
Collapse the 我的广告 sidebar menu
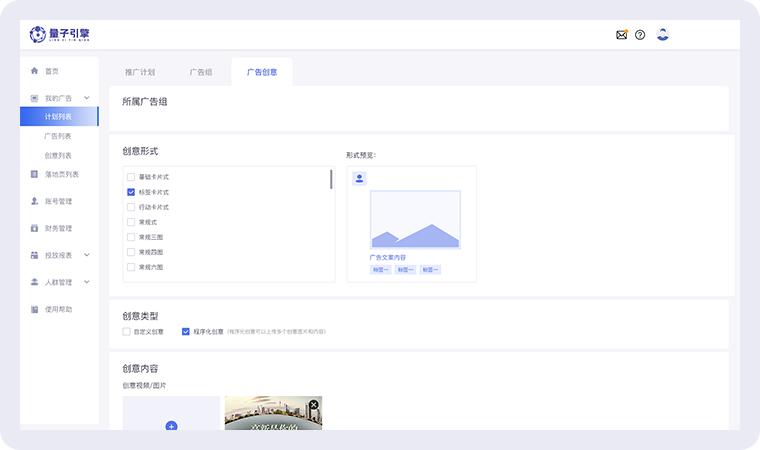[87, 98]
